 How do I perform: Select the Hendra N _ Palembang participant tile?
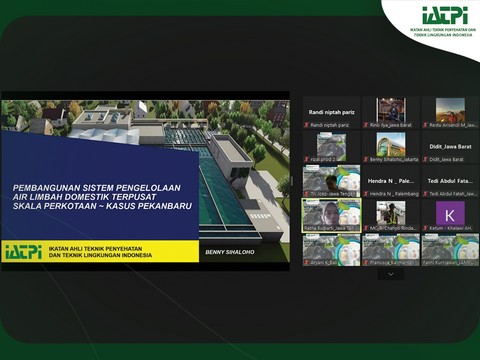(391, 181)
